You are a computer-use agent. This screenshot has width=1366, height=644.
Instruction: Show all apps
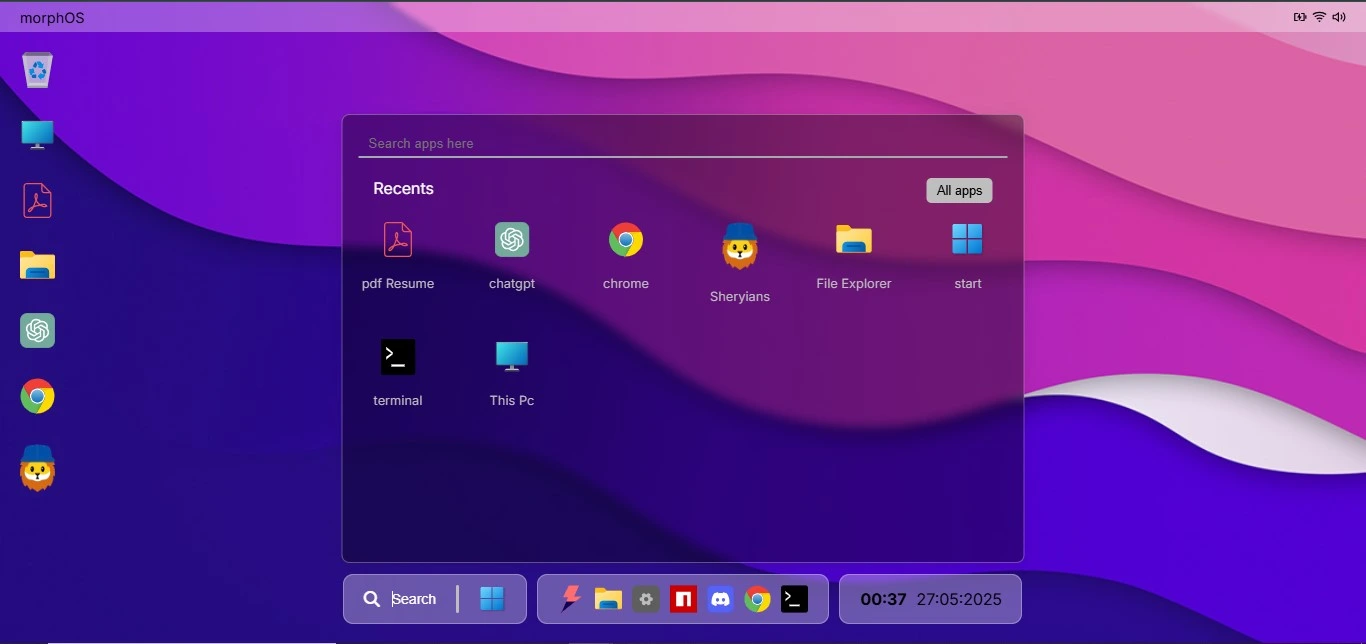pos(959,191)
